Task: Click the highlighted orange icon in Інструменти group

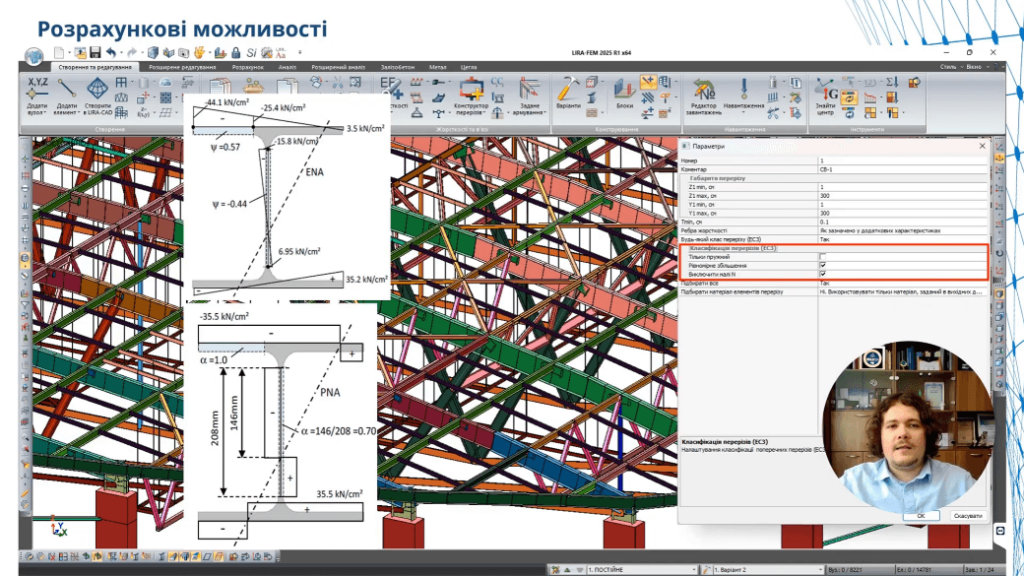Action: coord(848,98)
